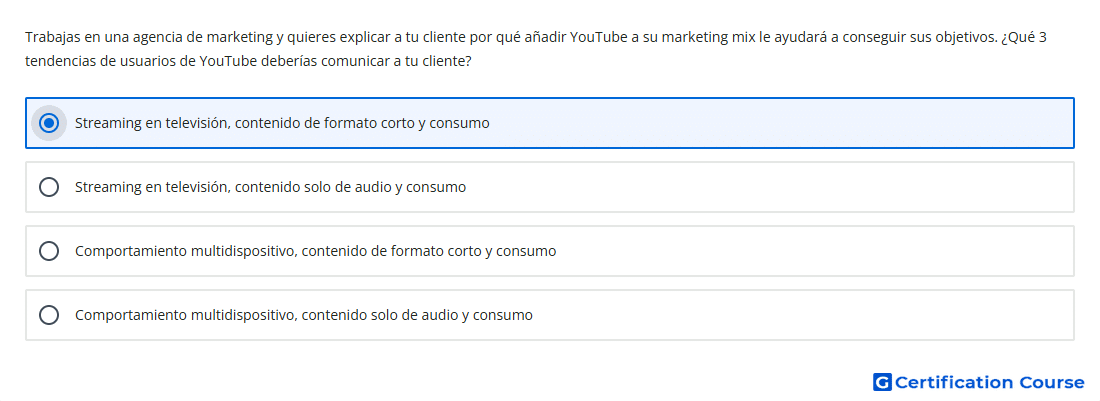
Task: Select radio for Comportamiento multidispositivo, formato corto
Action: (49, 251)
